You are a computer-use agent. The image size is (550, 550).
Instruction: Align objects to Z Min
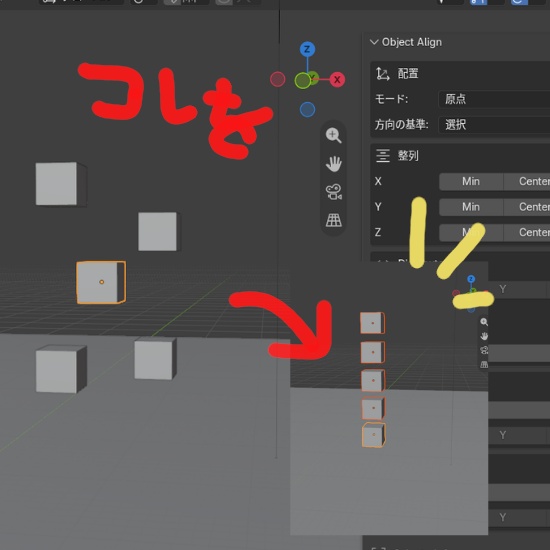tap(471, 232)
